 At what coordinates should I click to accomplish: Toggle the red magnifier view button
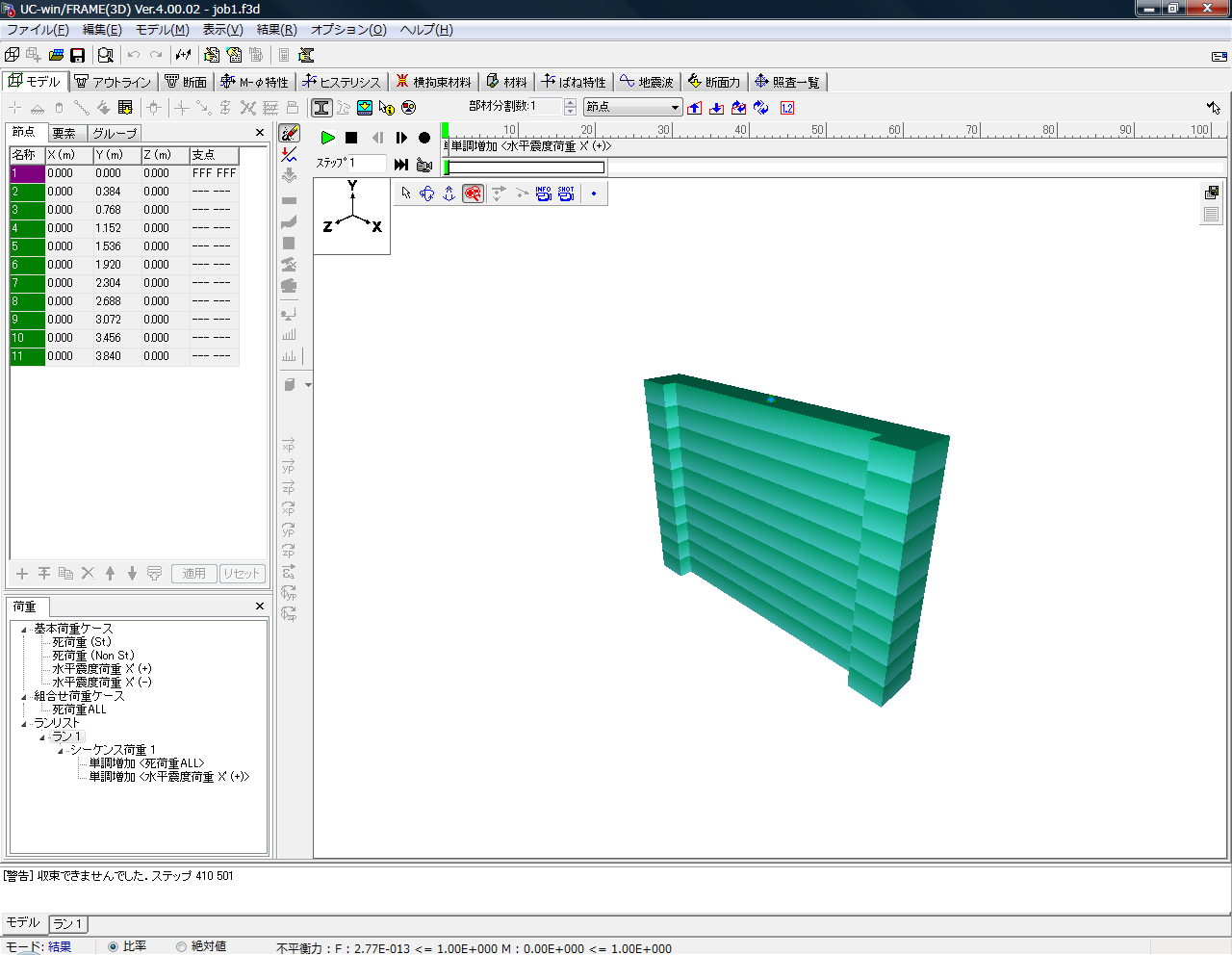point(473,194)
